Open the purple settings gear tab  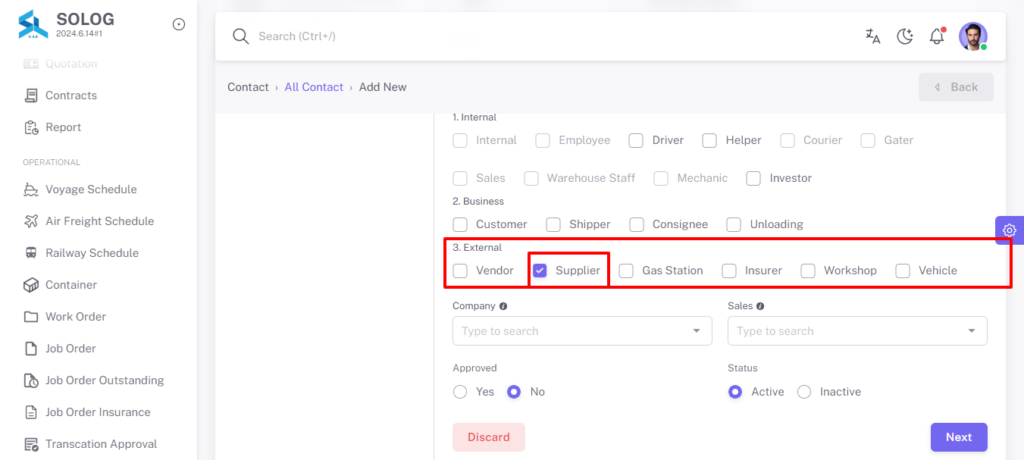tap(1009, 230)
